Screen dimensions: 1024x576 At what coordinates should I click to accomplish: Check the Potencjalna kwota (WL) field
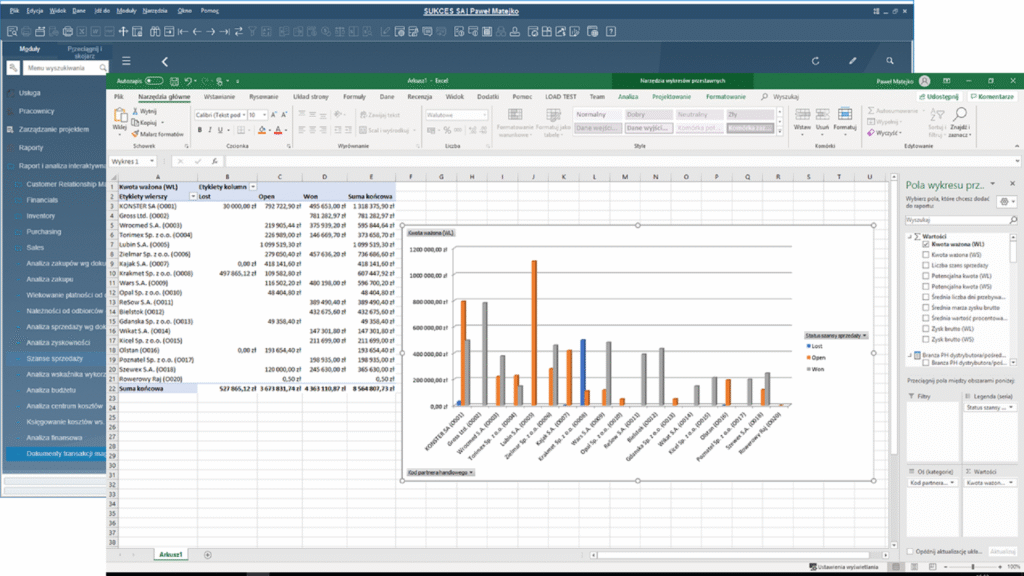(x=925, y=276)
